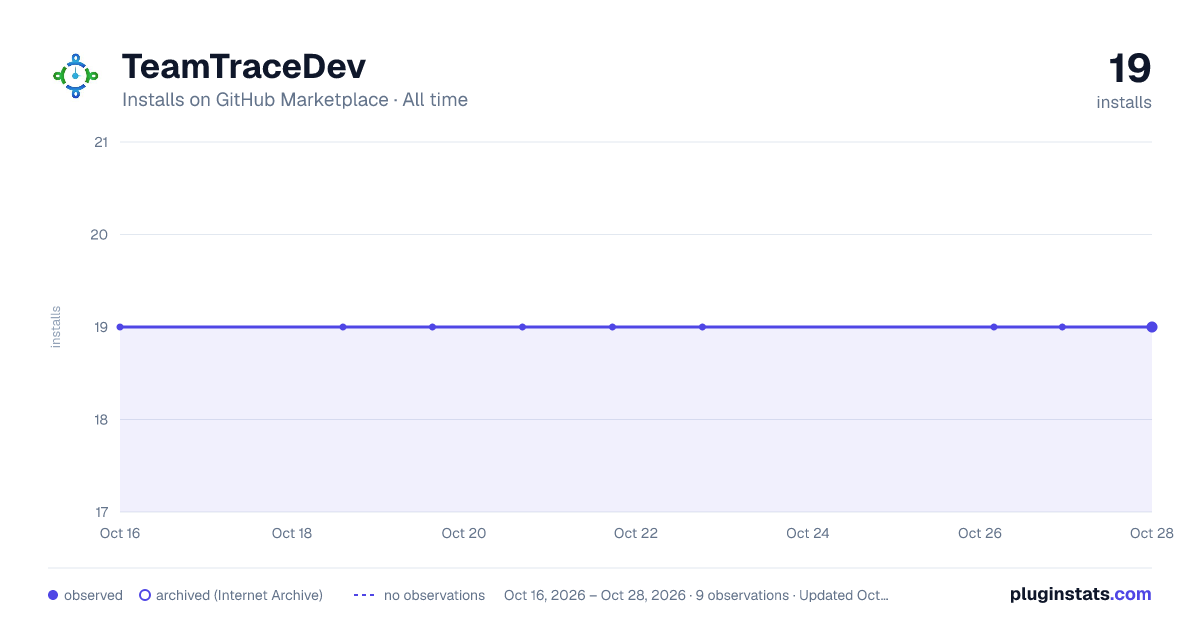Click the y-axis label 20

tap(99, 235)
